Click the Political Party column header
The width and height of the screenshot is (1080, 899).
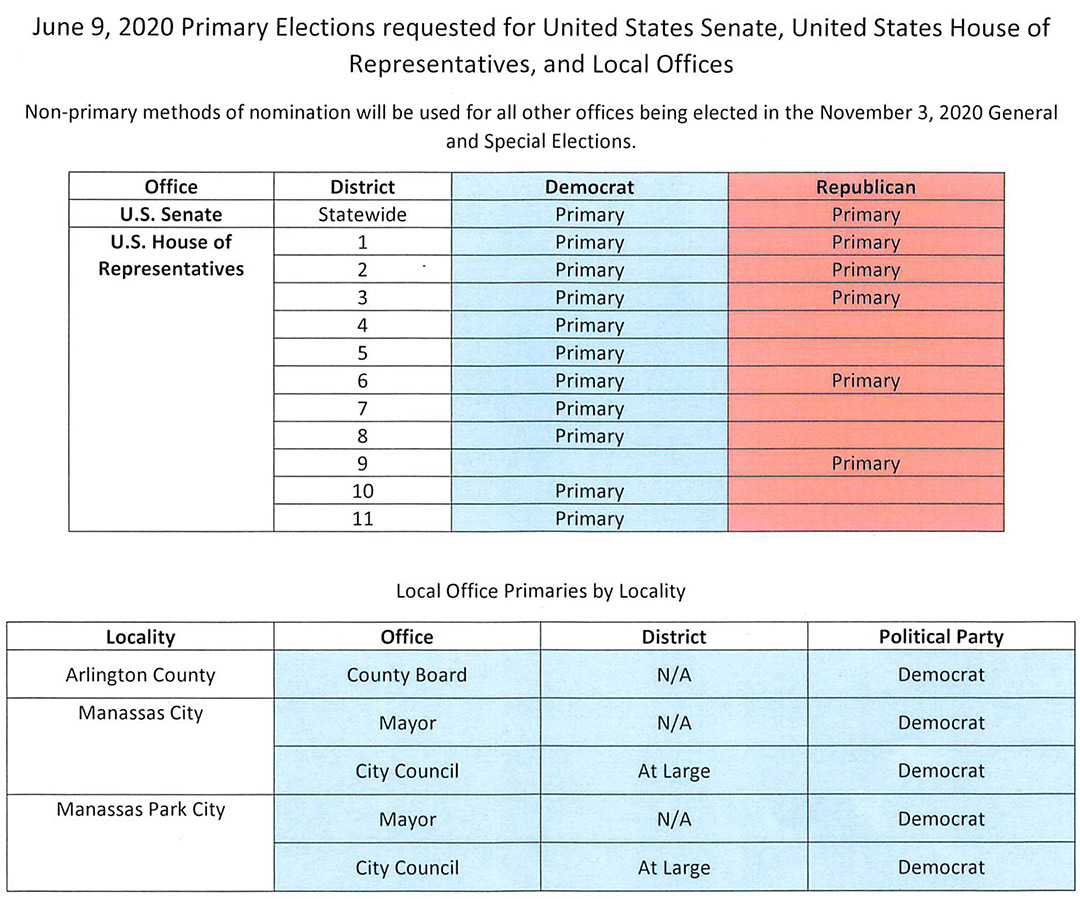941,637
